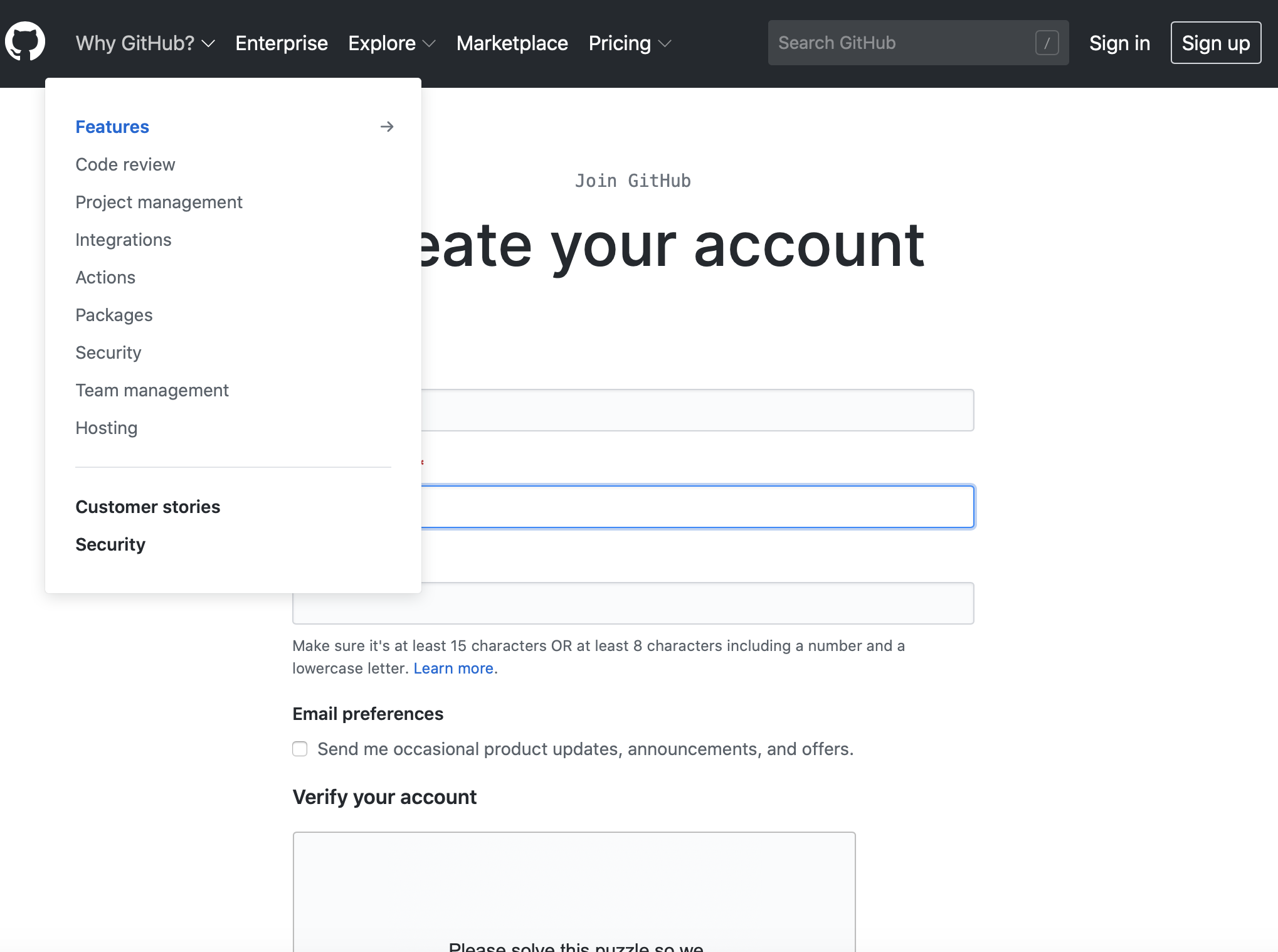This screenshot has height=952, width=1278.
Task: Collapse the Why GitHub? dropdown menu
Action: point(145,43)
